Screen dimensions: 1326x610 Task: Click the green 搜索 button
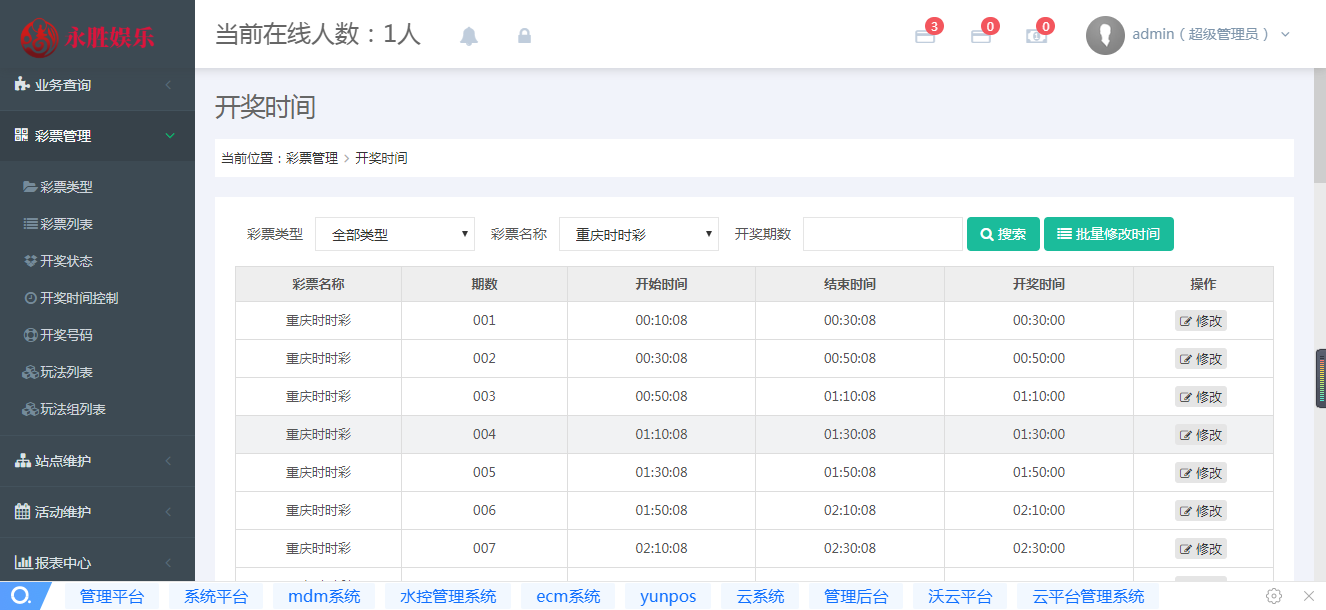(1003, 234)
